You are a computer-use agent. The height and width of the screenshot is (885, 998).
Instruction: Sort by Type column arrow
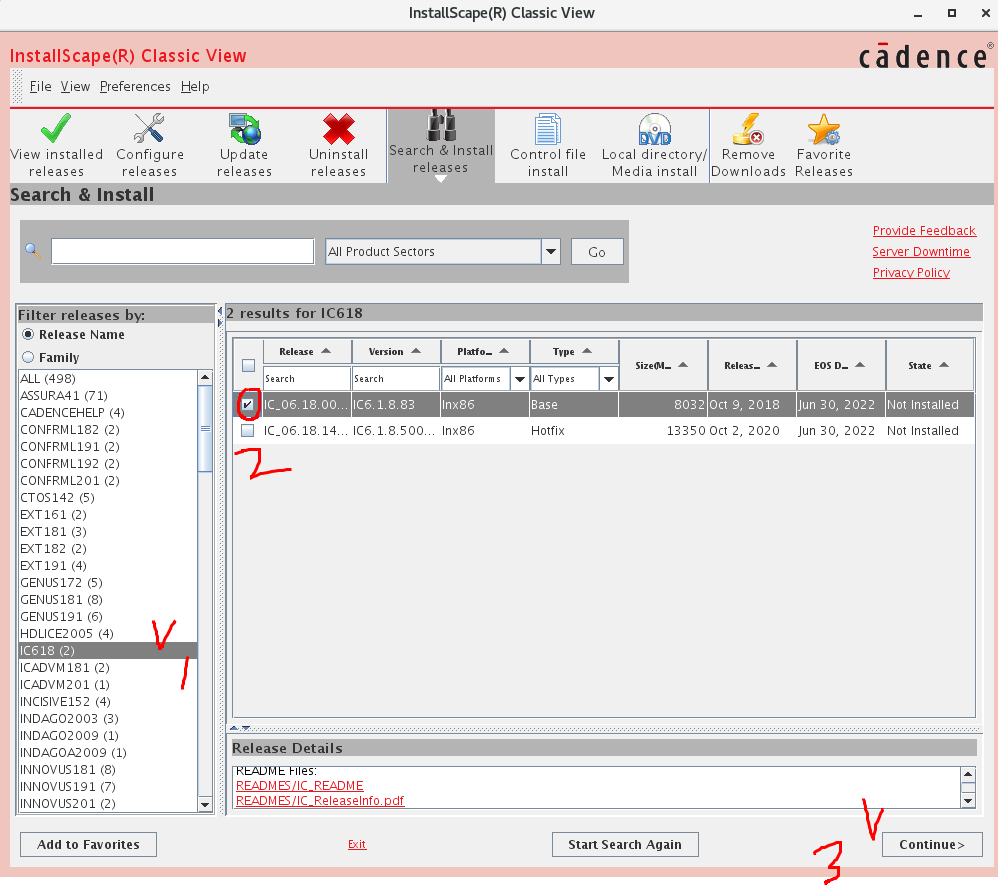(x=587, y=351)
